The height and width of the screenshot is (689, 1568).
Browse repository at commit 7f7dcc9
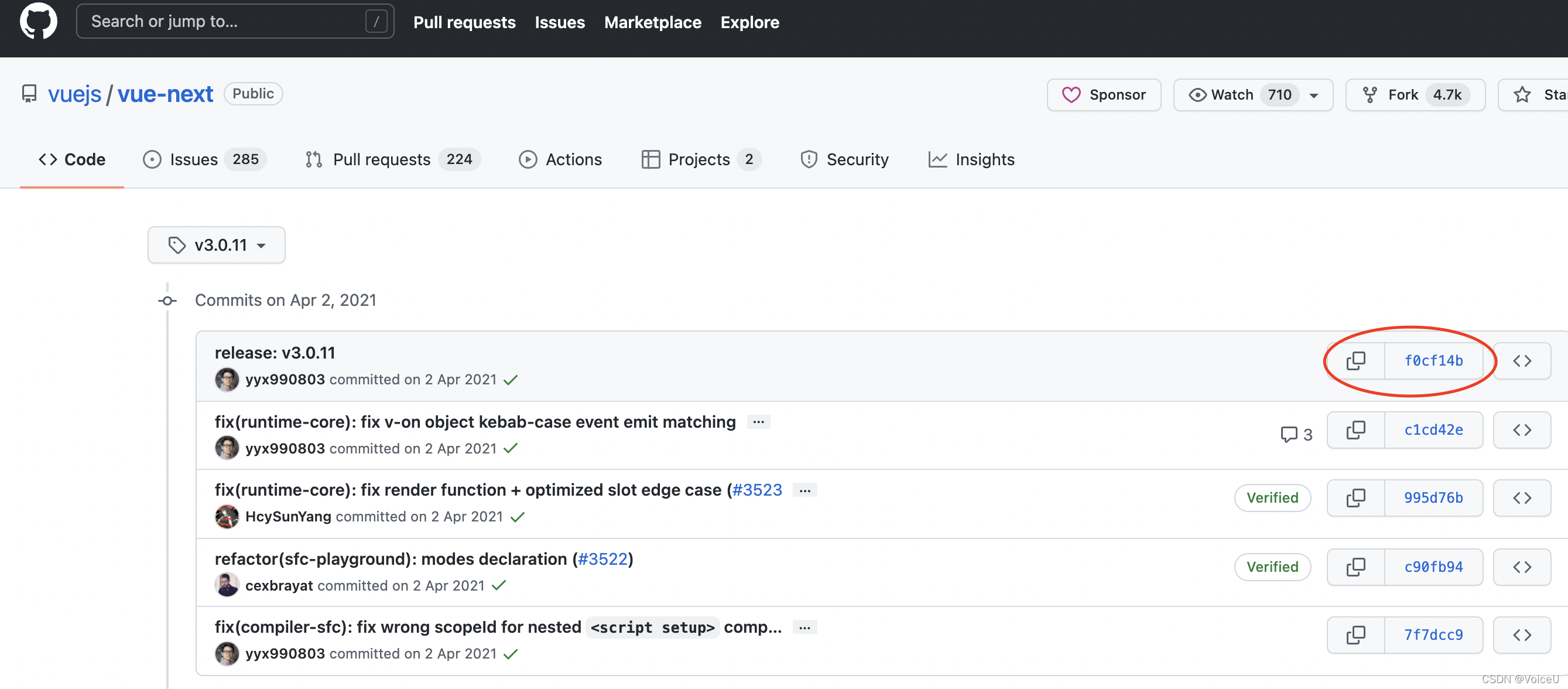(x=1522, y=635)
